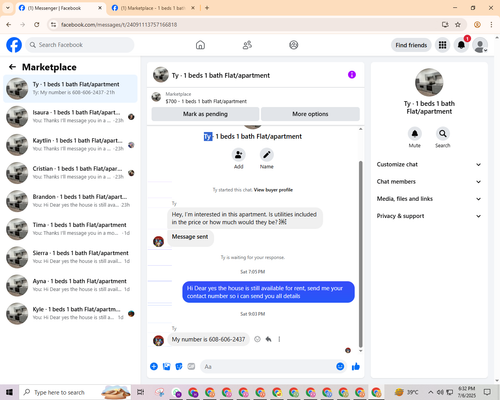Image resolution: width=500 pixels, height=400 pixels.
Task: Open Sierra's conversation
Action: (70, 257)
